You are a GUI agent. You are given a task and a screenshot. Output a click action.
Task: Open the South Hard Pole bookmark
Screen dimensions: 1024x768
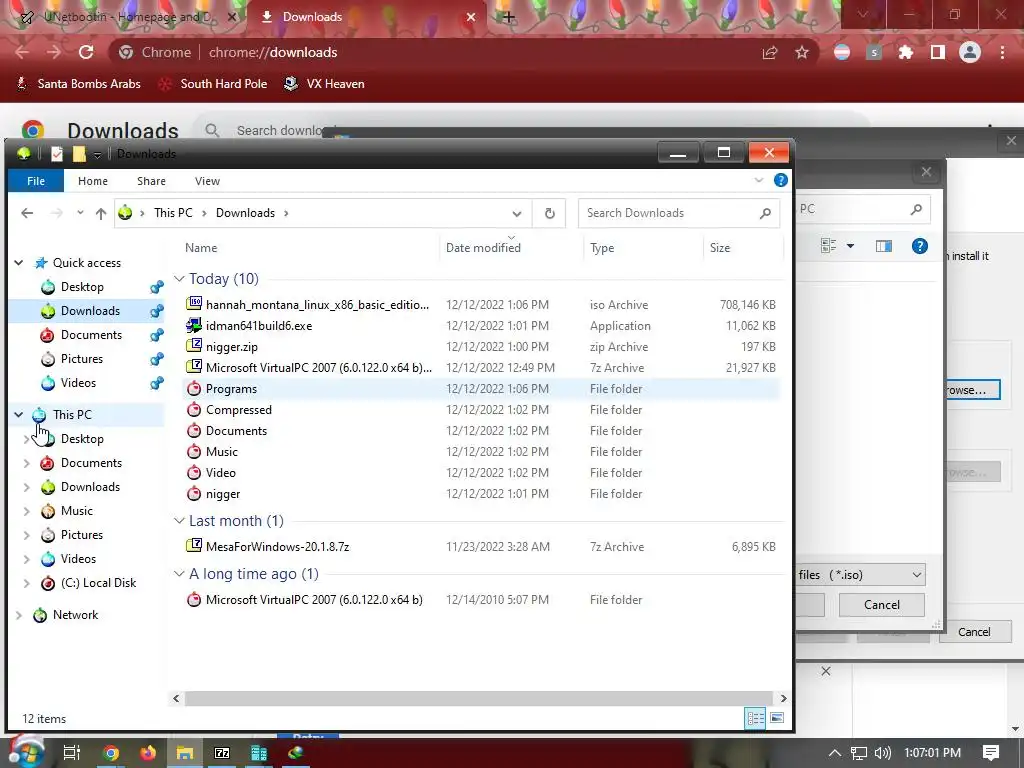coord(213,84)
